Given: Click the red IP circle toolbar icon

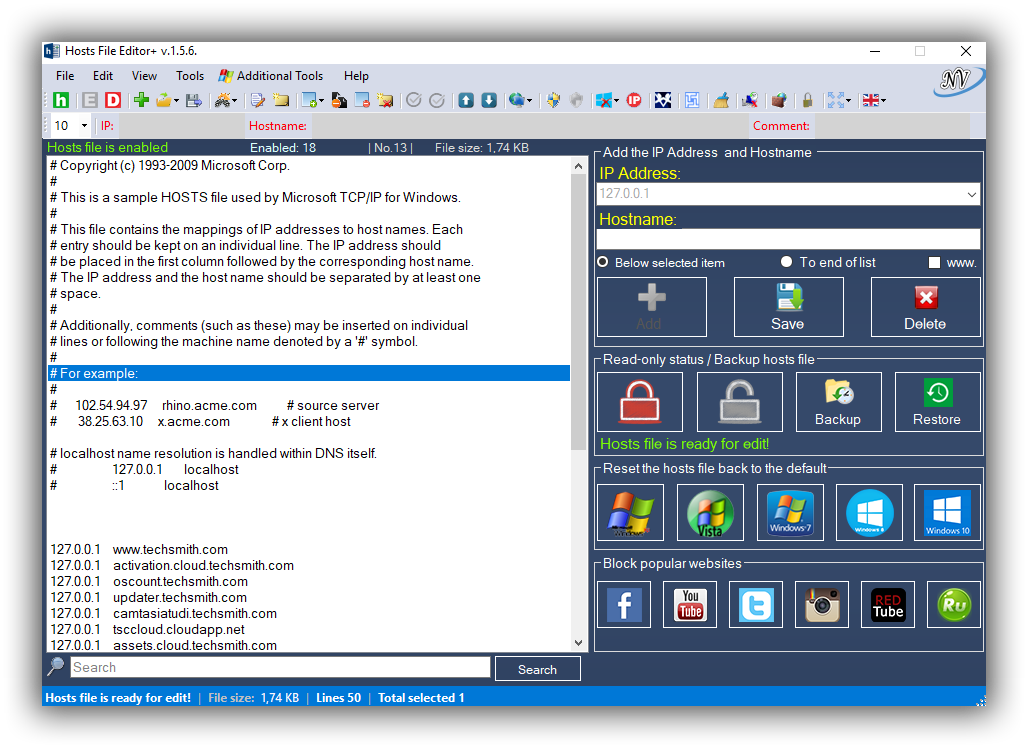Looking at the screenshot, I should pyautogui.click(x=634, y=100).
